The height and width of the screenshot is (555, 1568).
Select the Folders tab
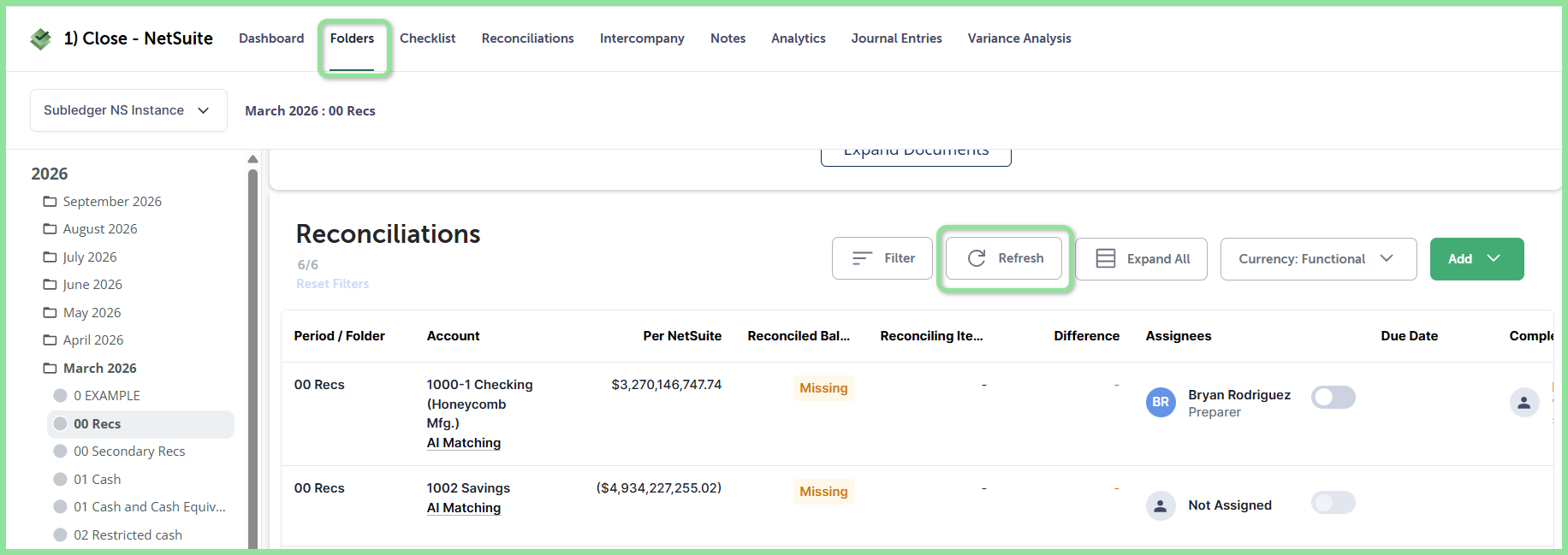click(x=352, y=38)
